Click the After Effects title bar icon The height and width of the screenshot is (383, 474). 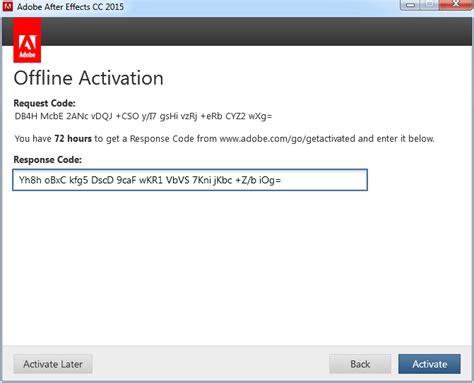[7, 6]
